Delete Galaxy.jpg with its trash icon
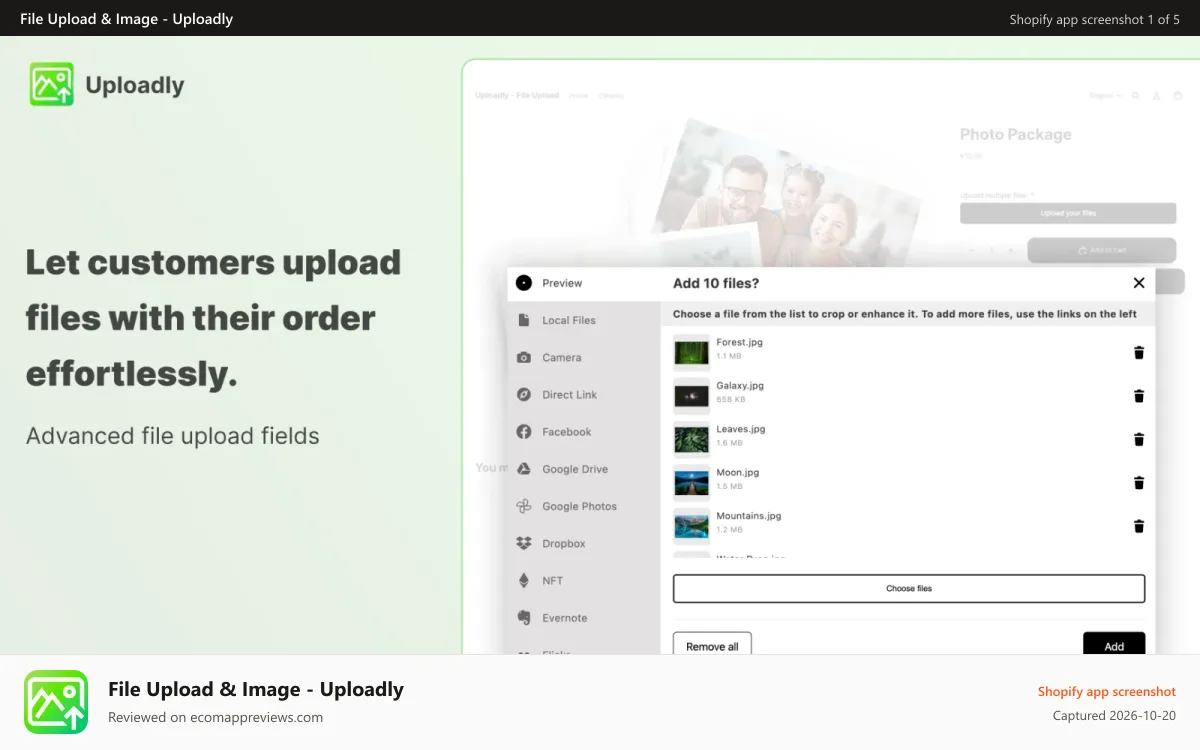 point(1138,396)
